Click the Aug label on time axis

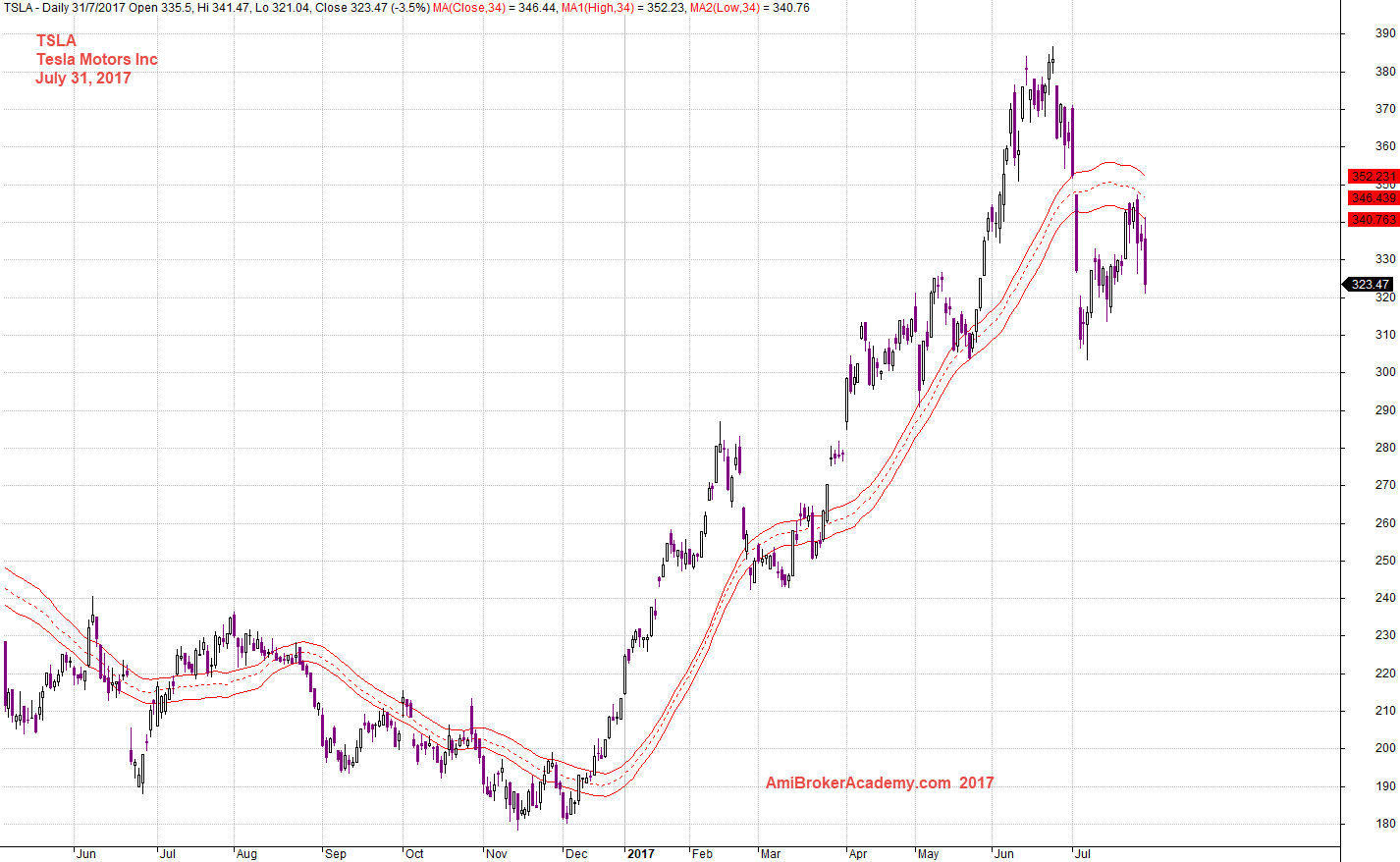[x=247, y=854]
